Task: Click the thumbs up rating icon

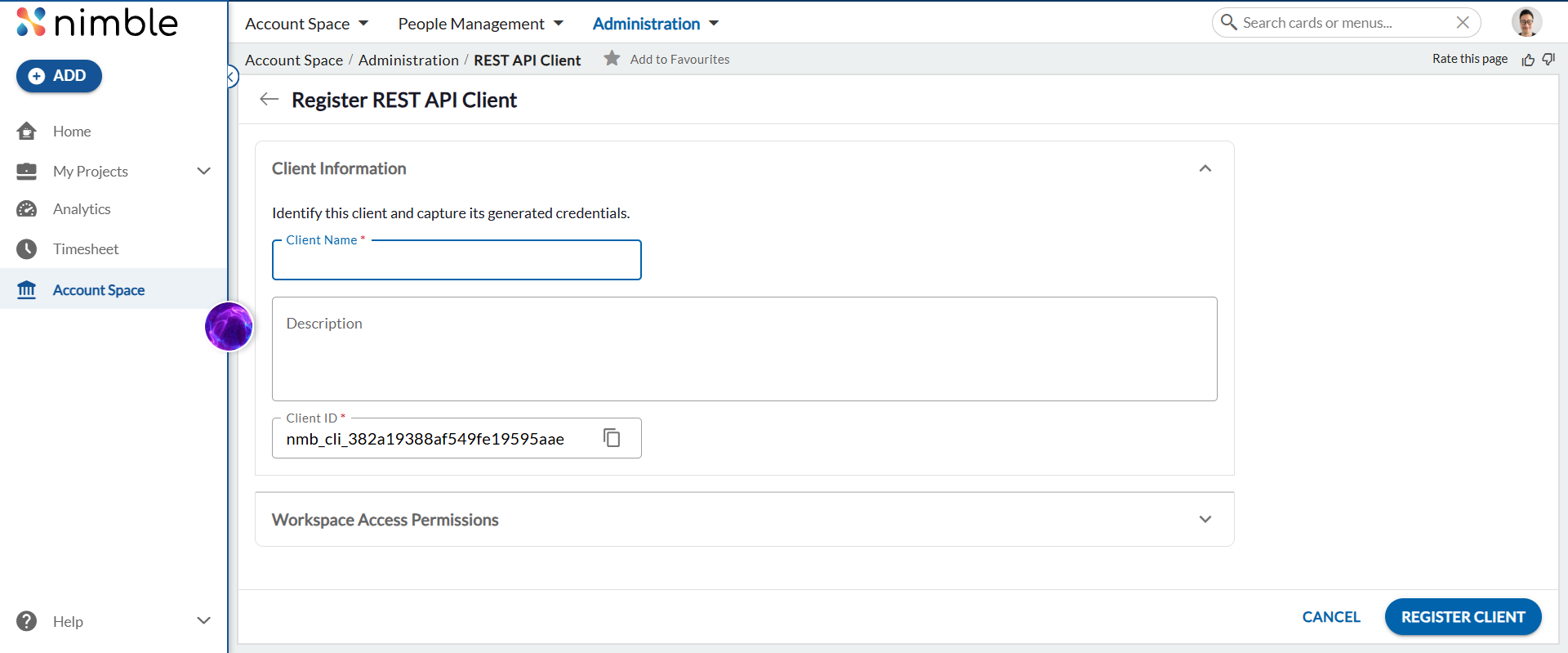Action: click(1528, 60)
